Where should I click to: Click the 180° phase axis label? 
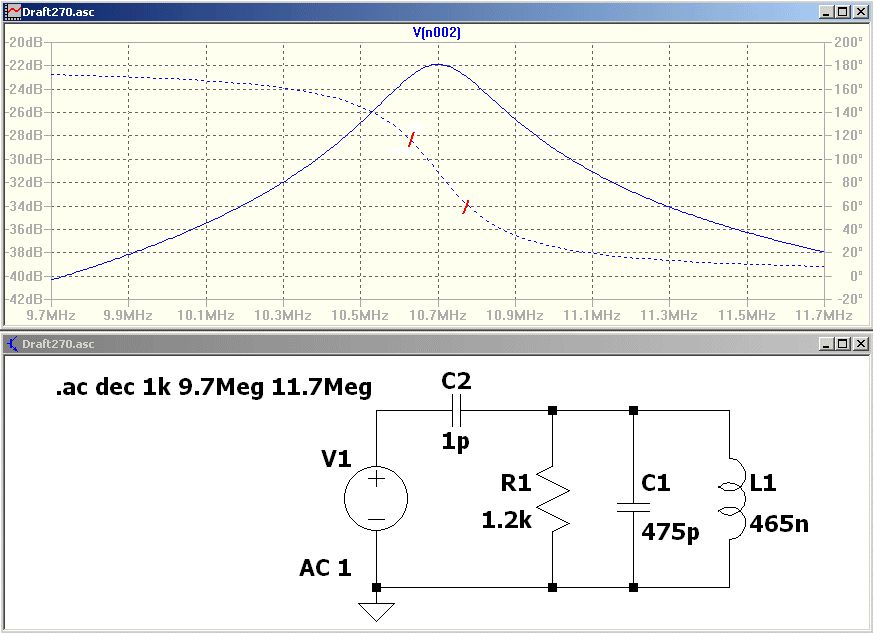coord(849,65)
